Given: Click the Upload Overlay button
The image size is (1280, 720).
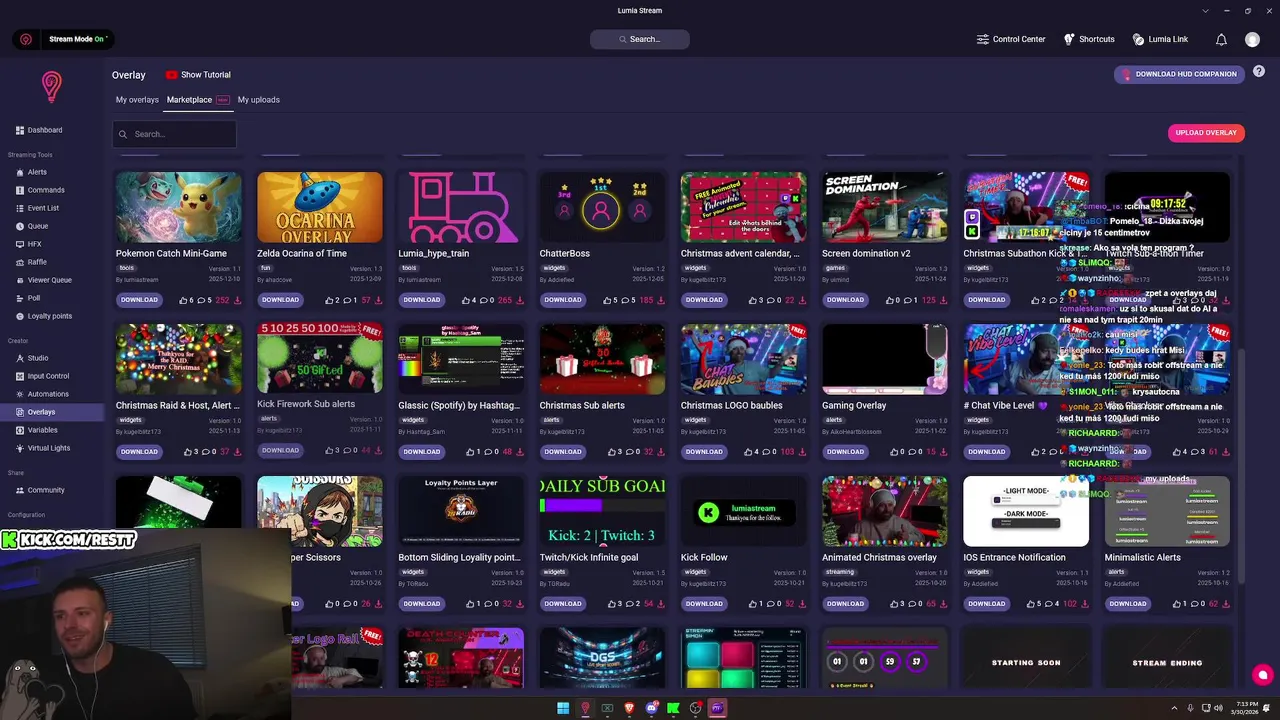Looking at the screenshot, I should point(1206,133).
